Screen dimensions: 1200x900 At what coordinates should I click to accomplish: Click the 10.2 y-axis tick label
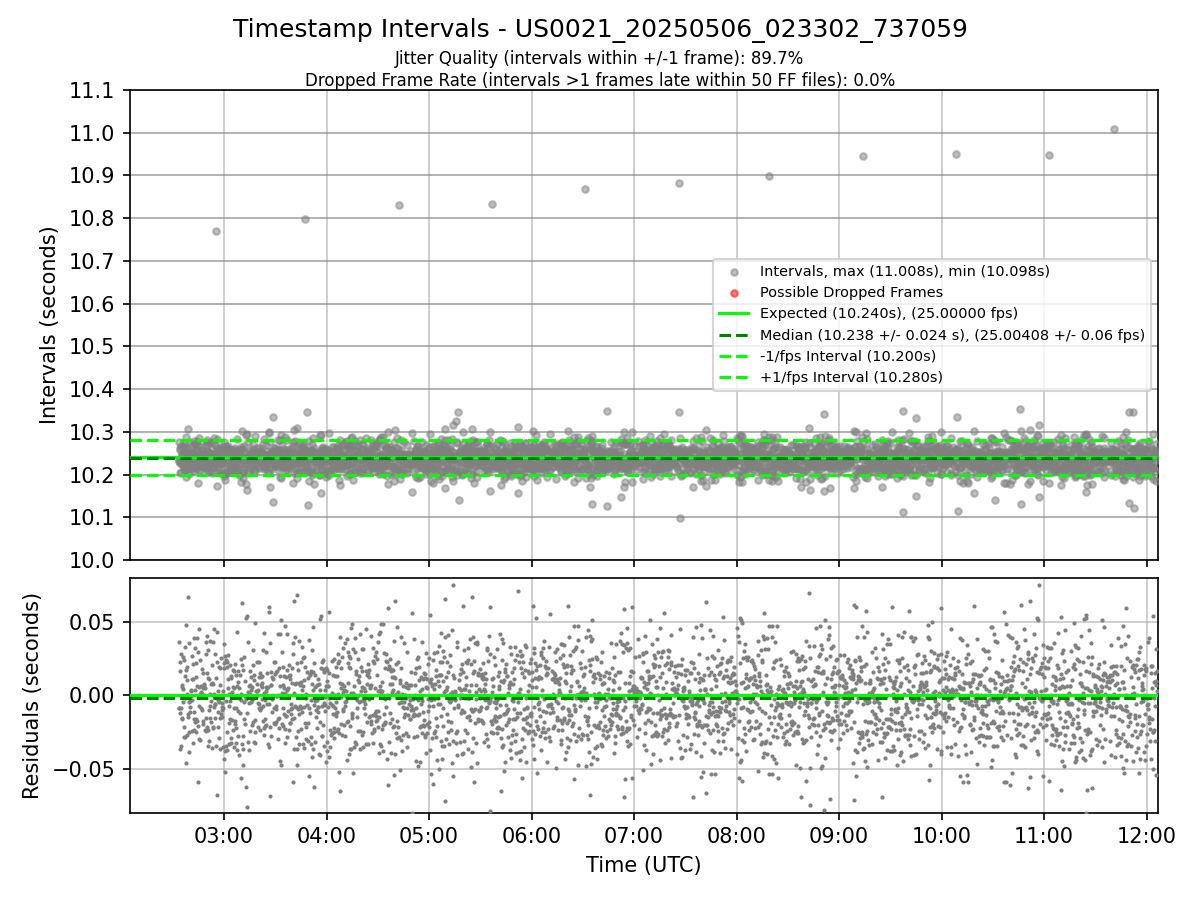coord(94,475)
